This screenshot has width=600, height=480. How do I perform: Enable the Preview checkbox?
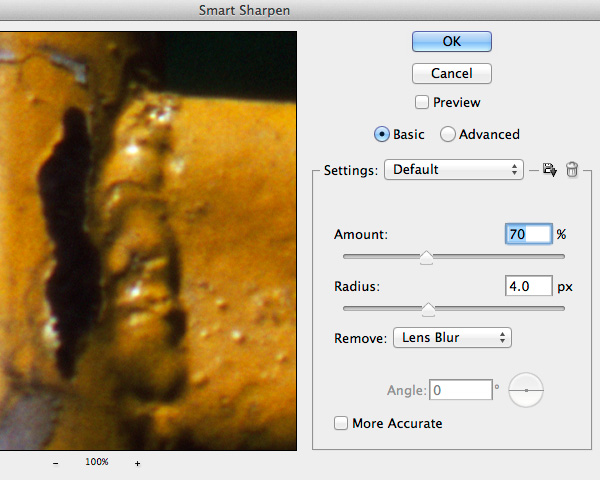422,102
